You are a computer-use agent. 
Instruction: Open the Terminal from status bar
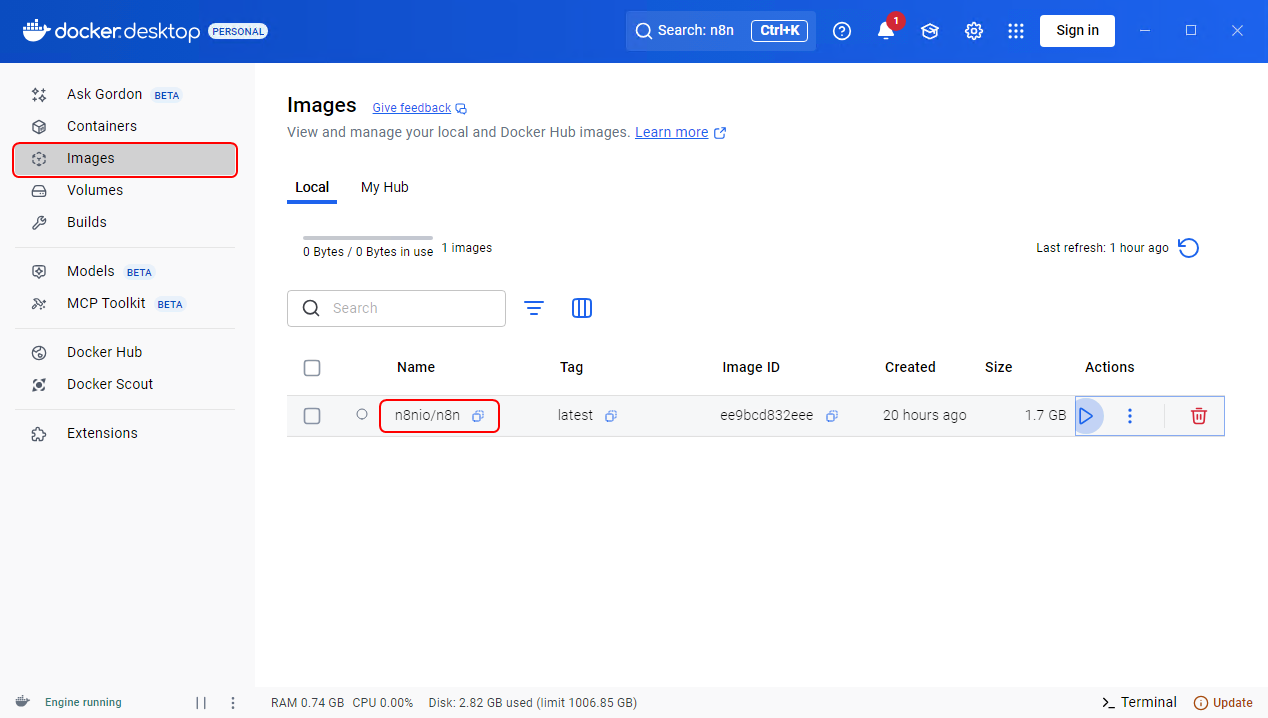pyautogui.click(x=1139, y=703)
